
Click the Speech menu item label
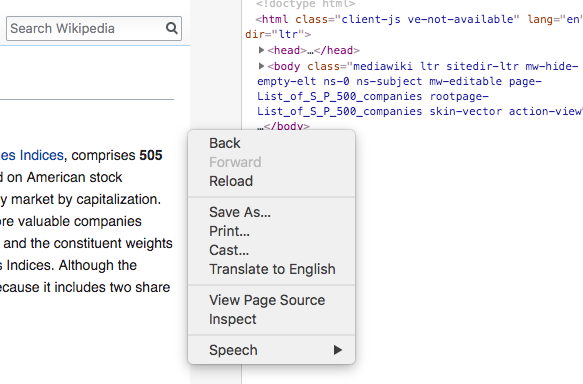233,350
